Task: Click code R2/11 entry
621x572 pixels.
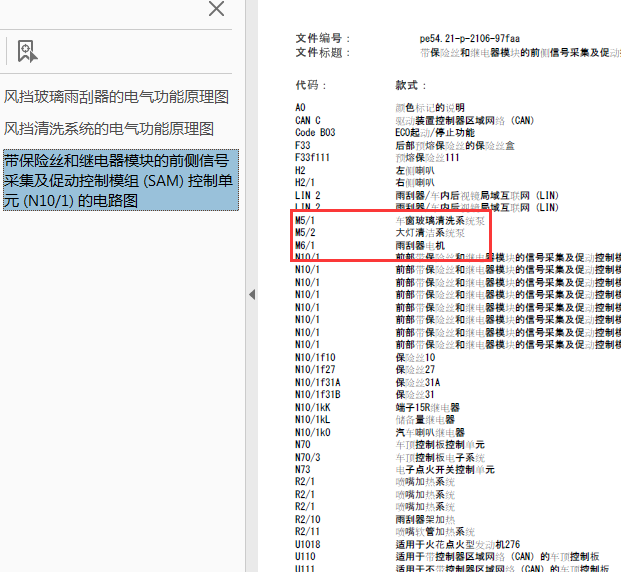Action: (x=308, y=532)
